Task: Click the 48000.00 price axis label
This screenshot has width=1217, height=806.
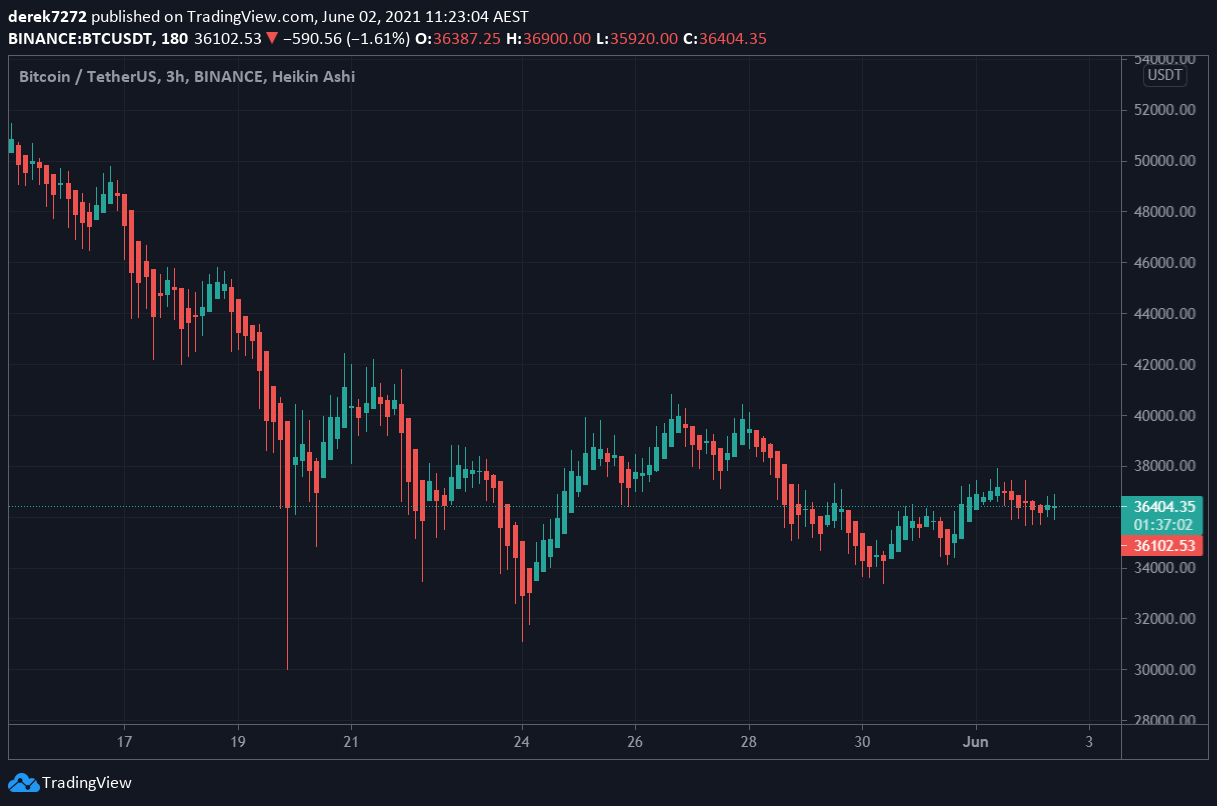Action: [1164, 212]
